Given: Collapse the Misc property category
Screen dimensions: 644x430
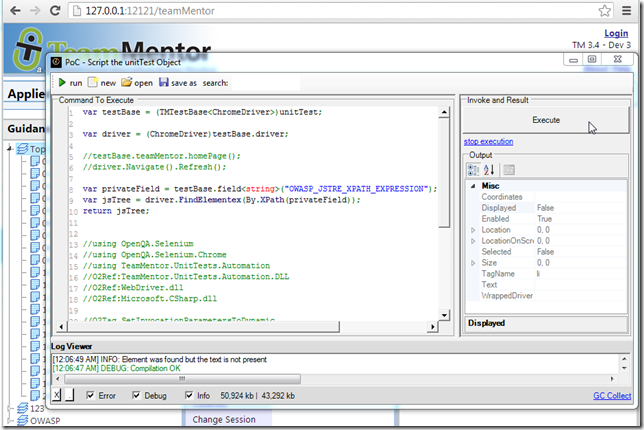Looking at the screenshot, I should point(473,186).
